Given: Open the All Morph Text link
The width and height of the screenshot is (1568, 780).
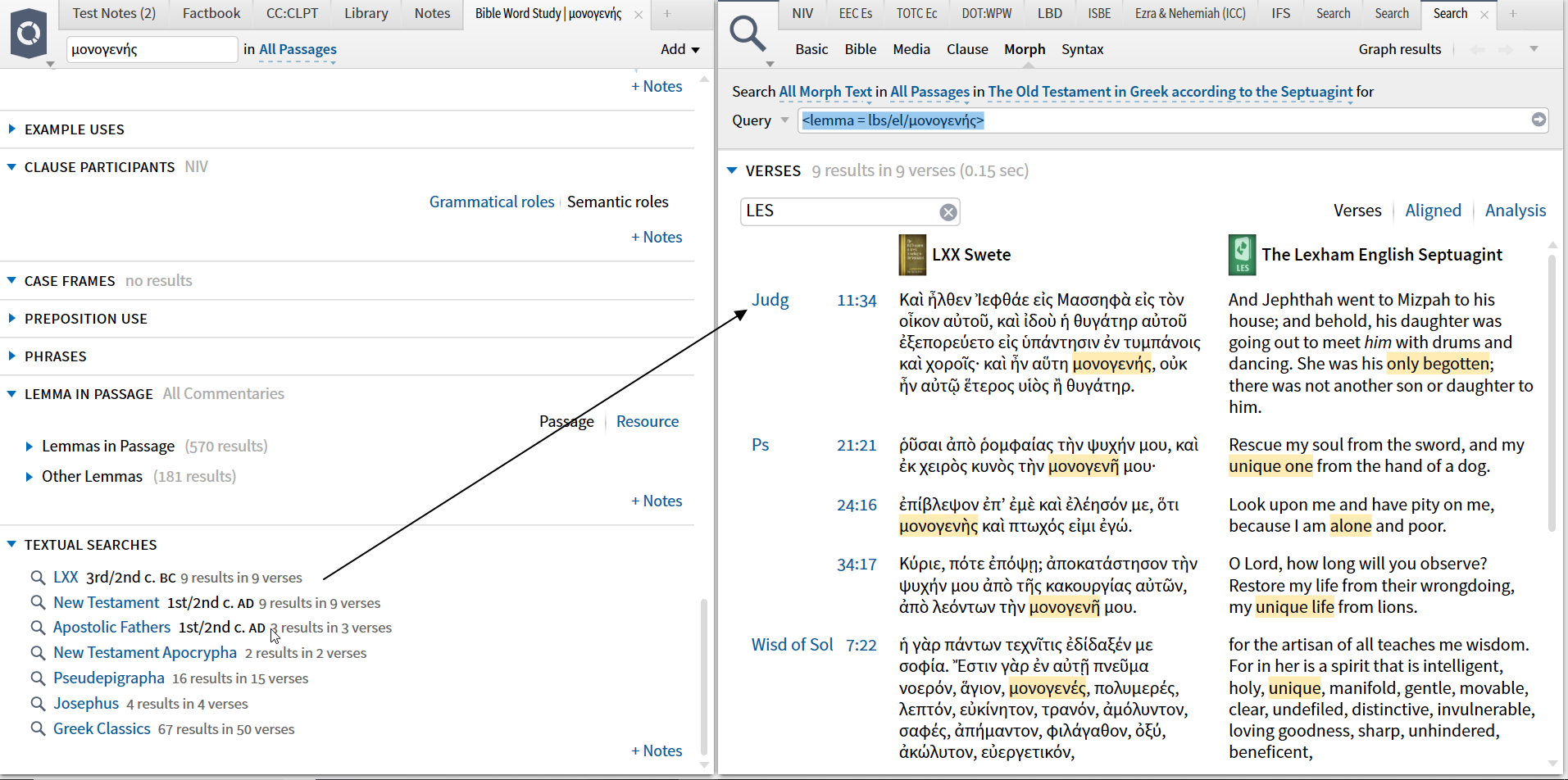Looking at the screenshot, I should click(825, 92).
